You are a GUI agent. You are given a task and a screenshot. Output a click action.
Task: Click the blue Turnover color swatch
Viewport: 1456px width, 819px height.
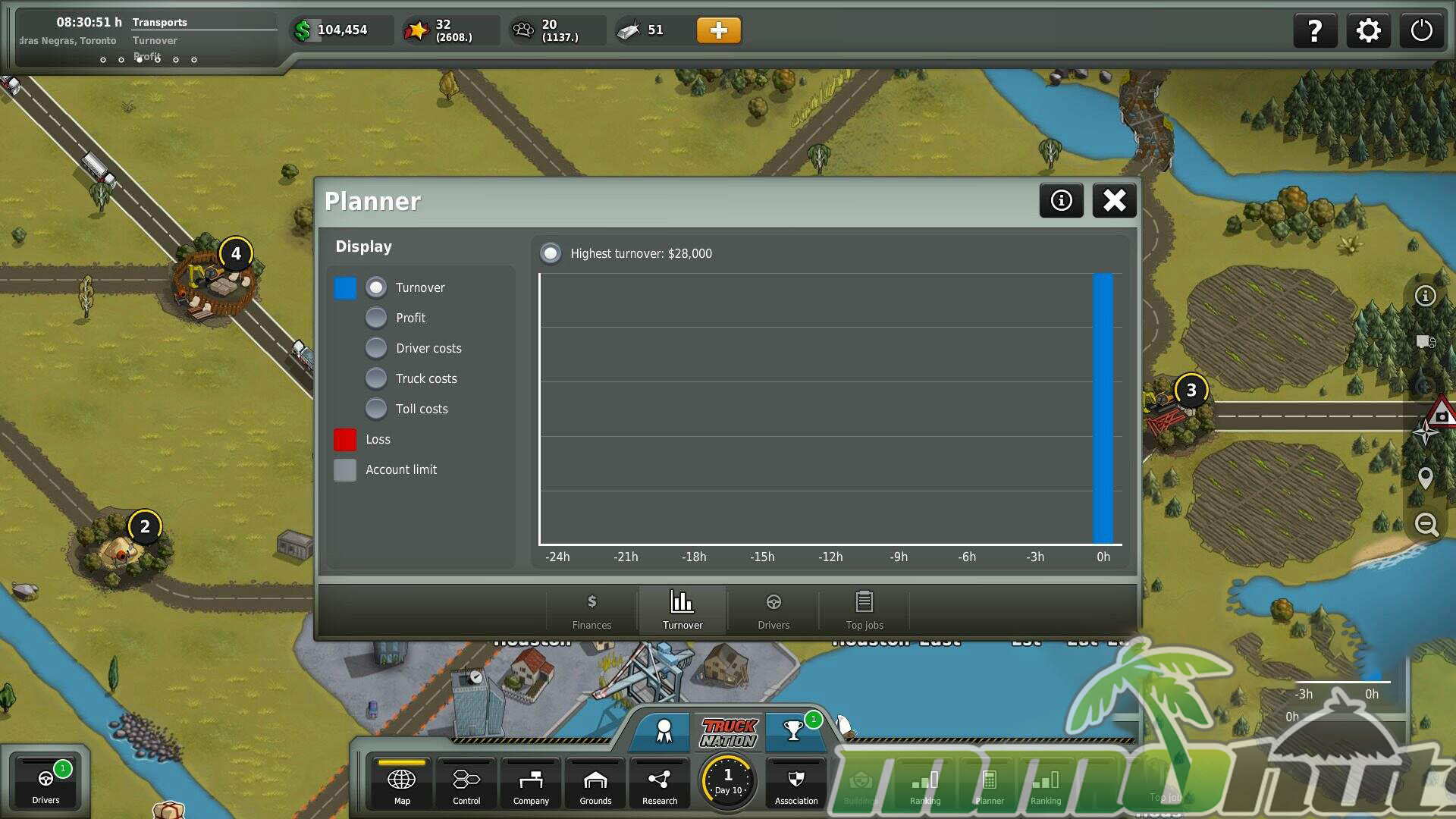(345, 288)
